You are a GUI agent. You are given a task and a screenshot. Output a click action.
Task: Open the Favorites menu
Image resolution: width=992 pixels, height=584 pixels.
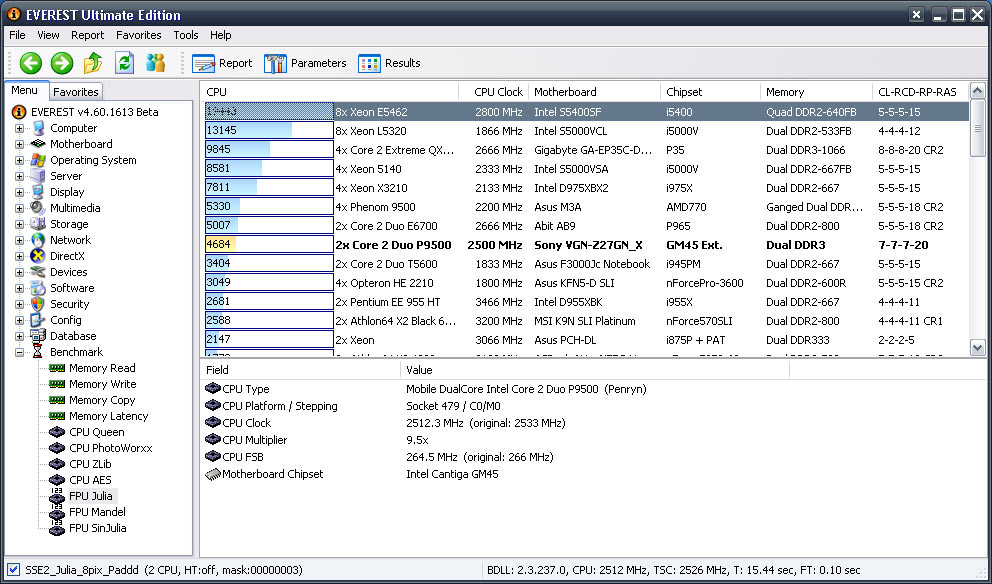point(139,35)
